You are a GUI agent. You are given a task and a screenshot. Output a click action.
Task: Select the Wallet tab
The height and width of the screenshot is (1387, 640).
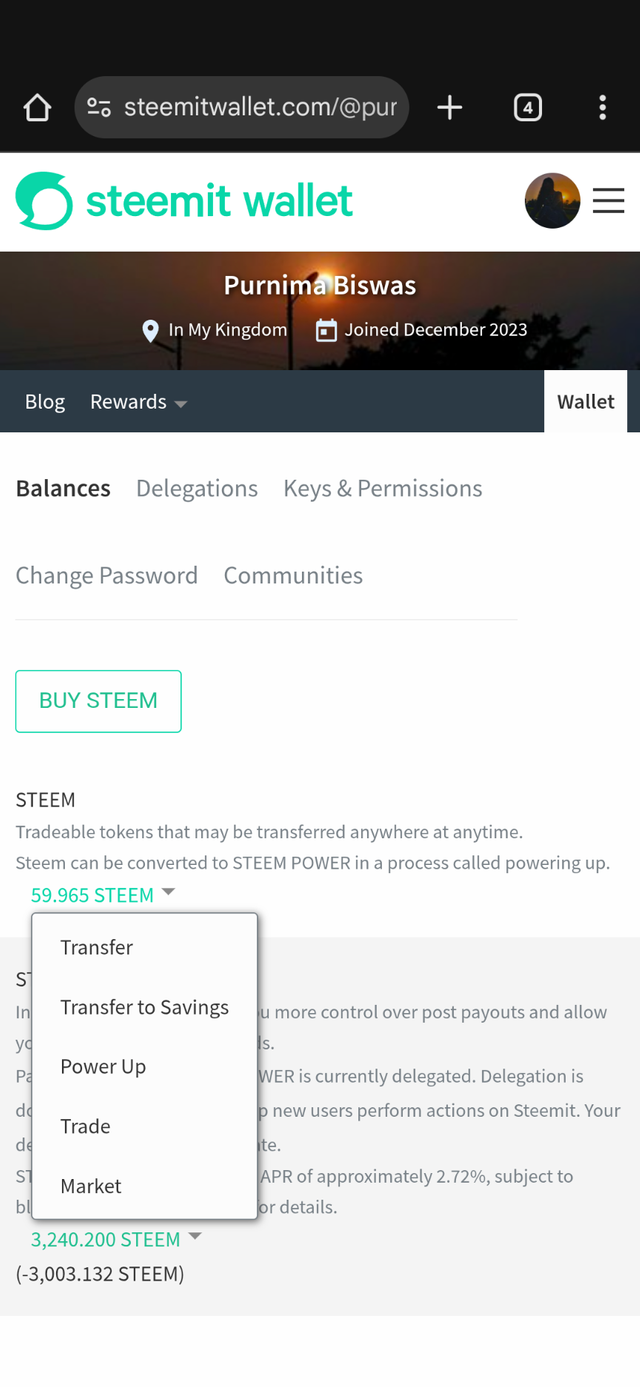(586, 402)
